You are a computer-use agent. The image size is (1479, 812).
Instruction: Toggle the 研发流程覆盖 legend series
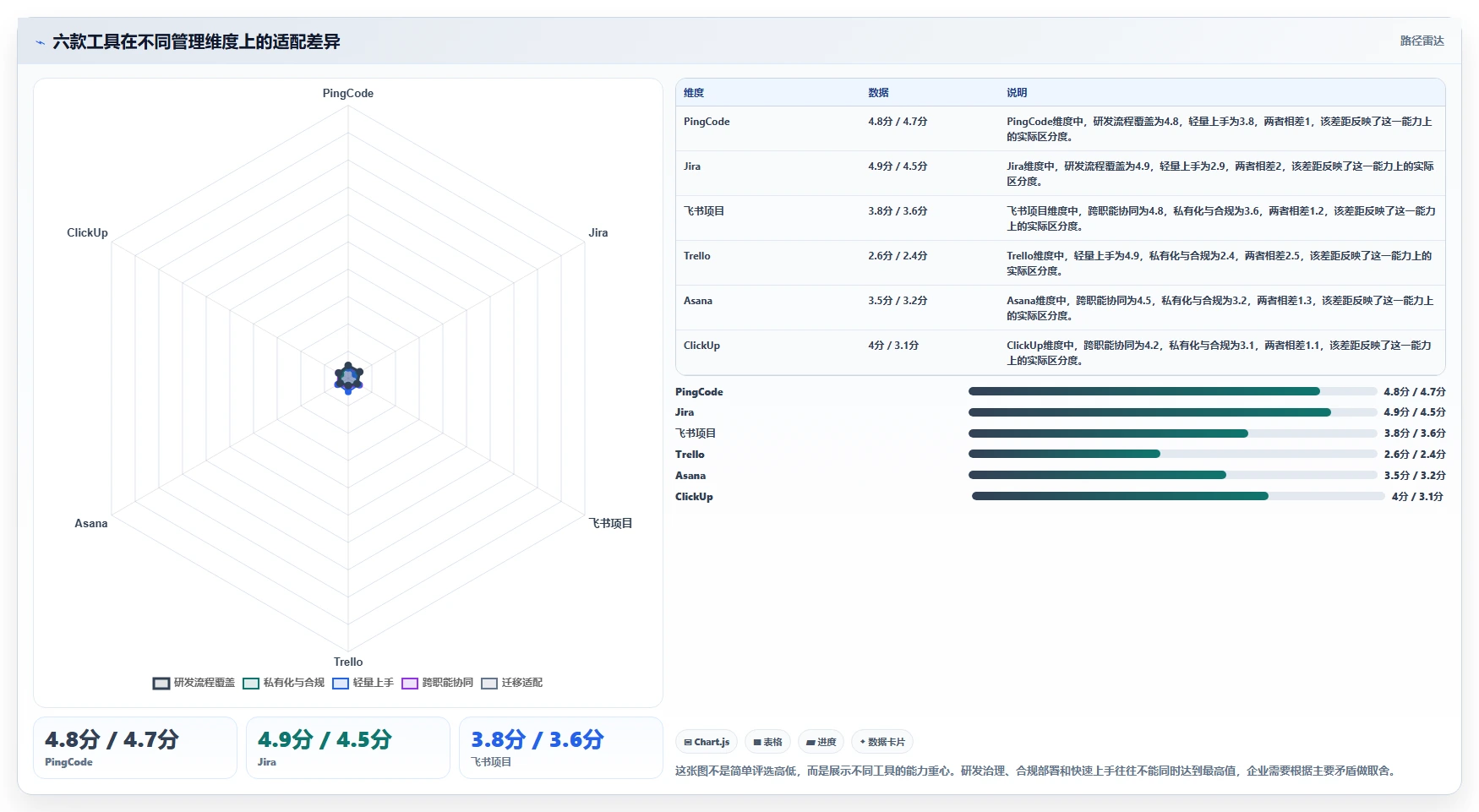pos(194,683)
